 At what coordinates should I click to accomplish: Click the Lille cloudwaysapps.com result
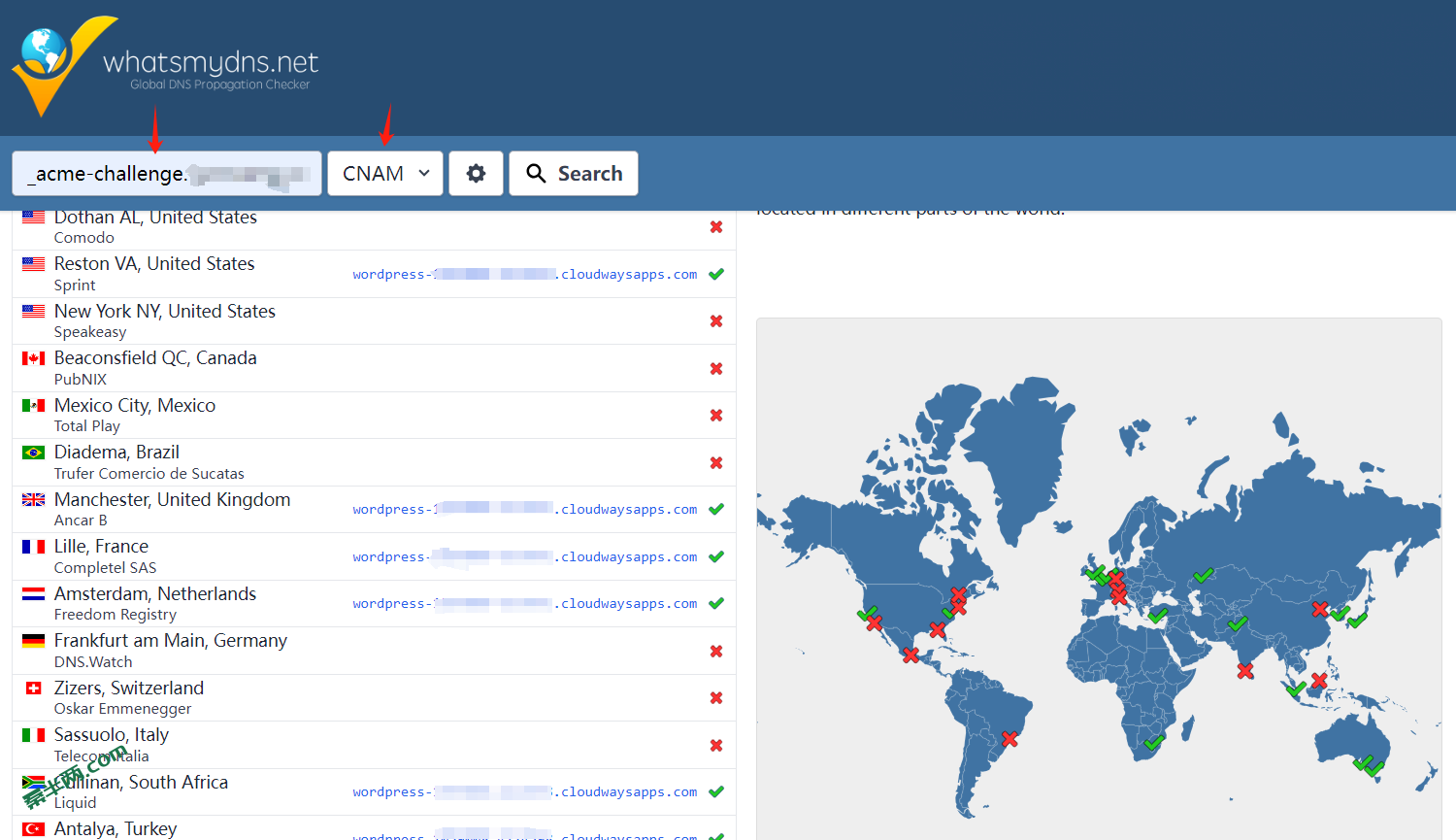(x=524, y=556)
